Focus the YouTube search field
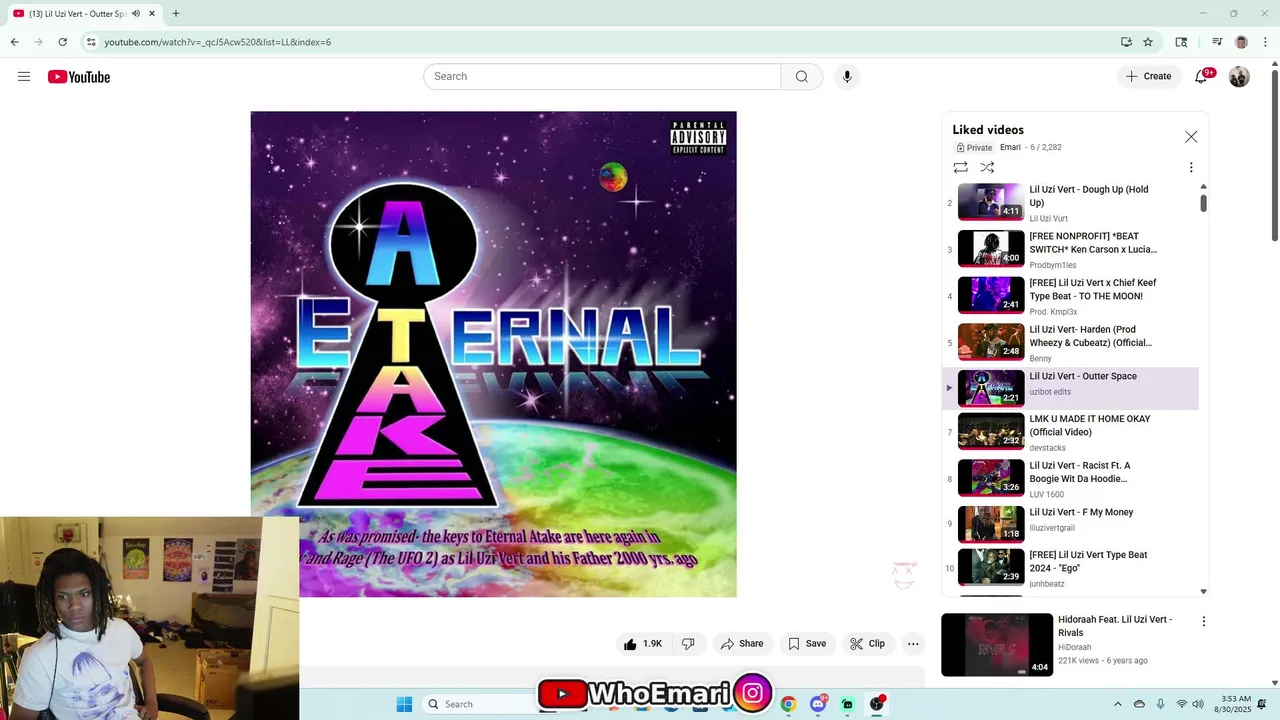The image size is (1280, 720). [602, 77]
